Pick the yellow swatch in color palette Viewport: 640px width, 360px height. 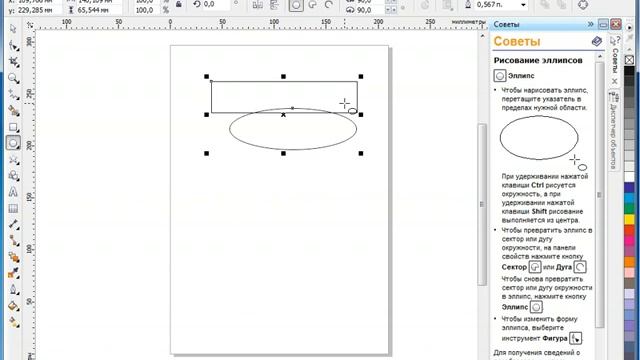(629, 219)
